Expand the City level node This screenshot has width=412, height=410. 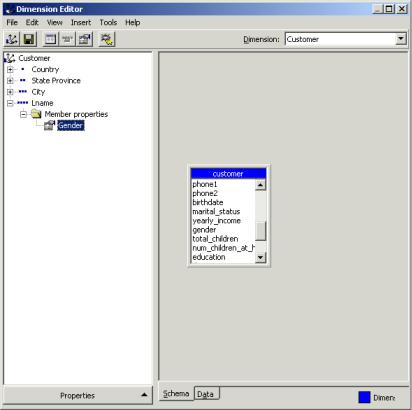click(x=10, y=92)
